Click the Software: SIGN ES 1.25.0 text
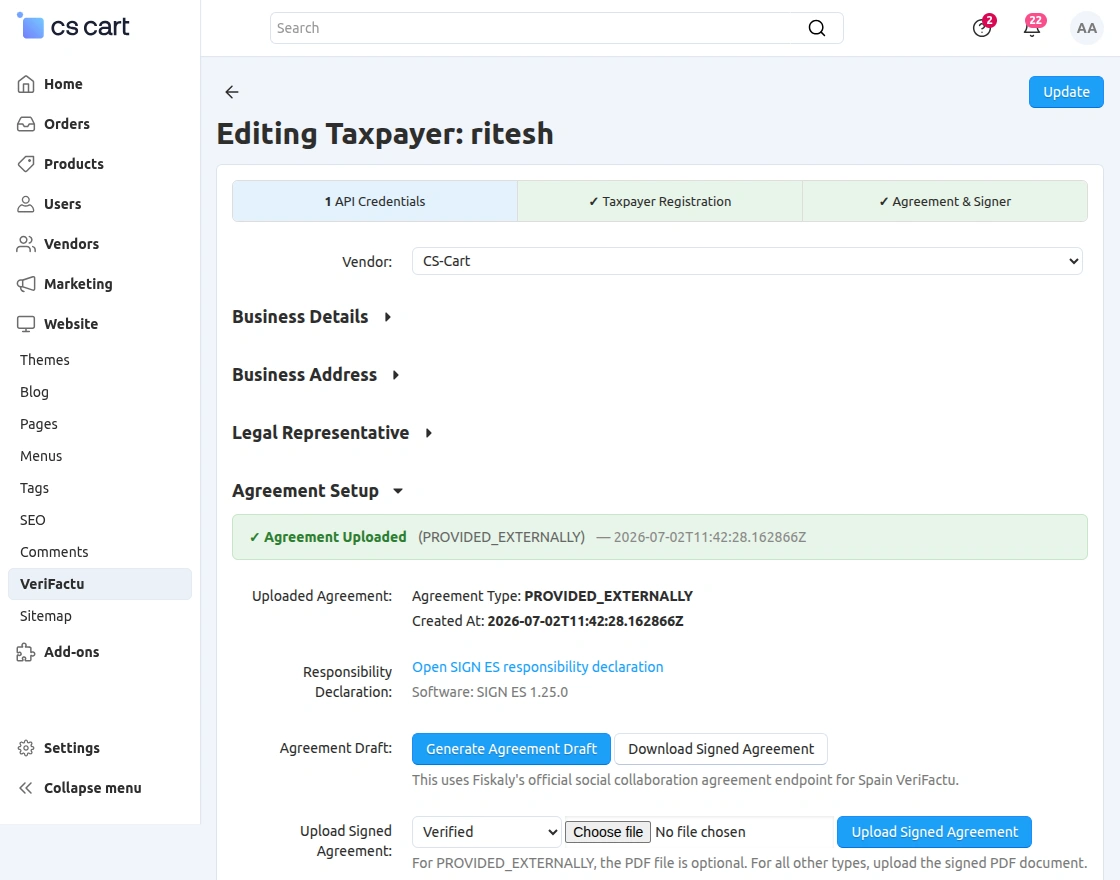The height and width of the screenshot is (880, 1120). [x=490, y=692]
